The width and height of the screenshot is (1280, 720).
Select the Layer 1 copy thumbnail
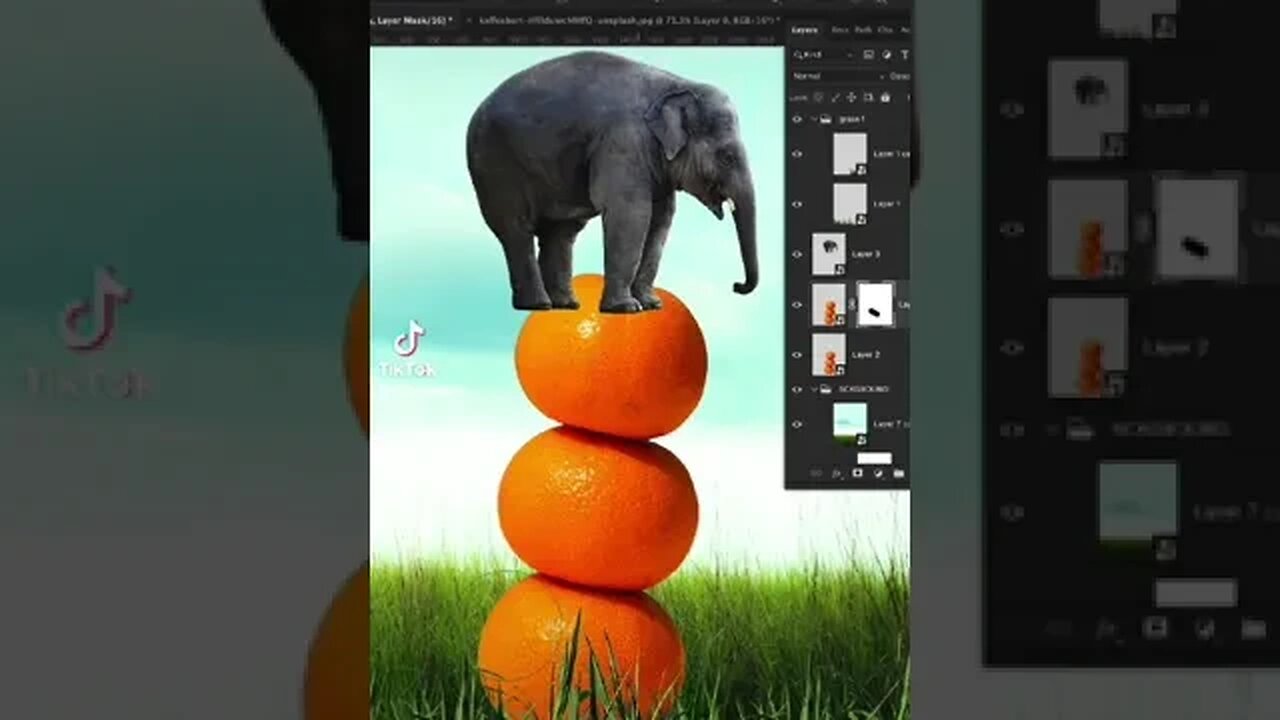tap(850, 154)
